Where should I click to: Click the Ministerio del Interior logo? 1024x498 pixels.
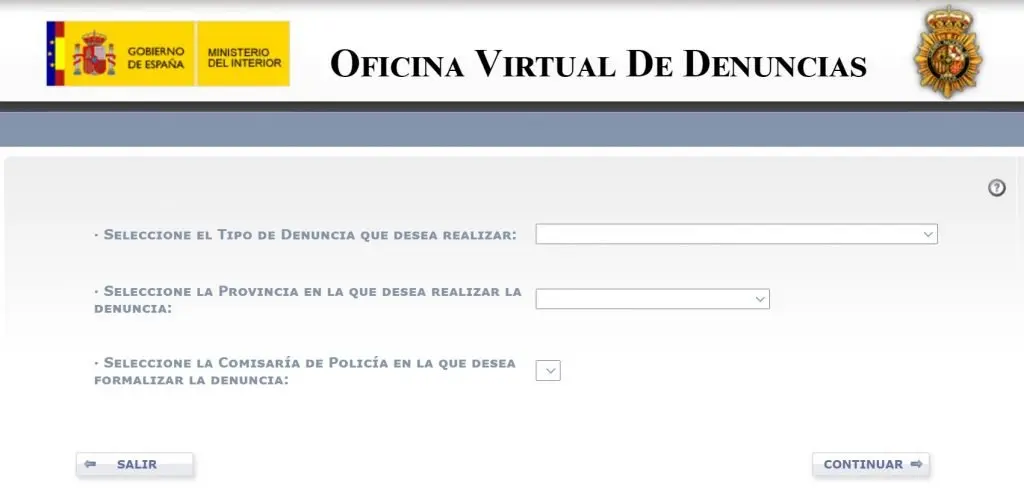243,54
